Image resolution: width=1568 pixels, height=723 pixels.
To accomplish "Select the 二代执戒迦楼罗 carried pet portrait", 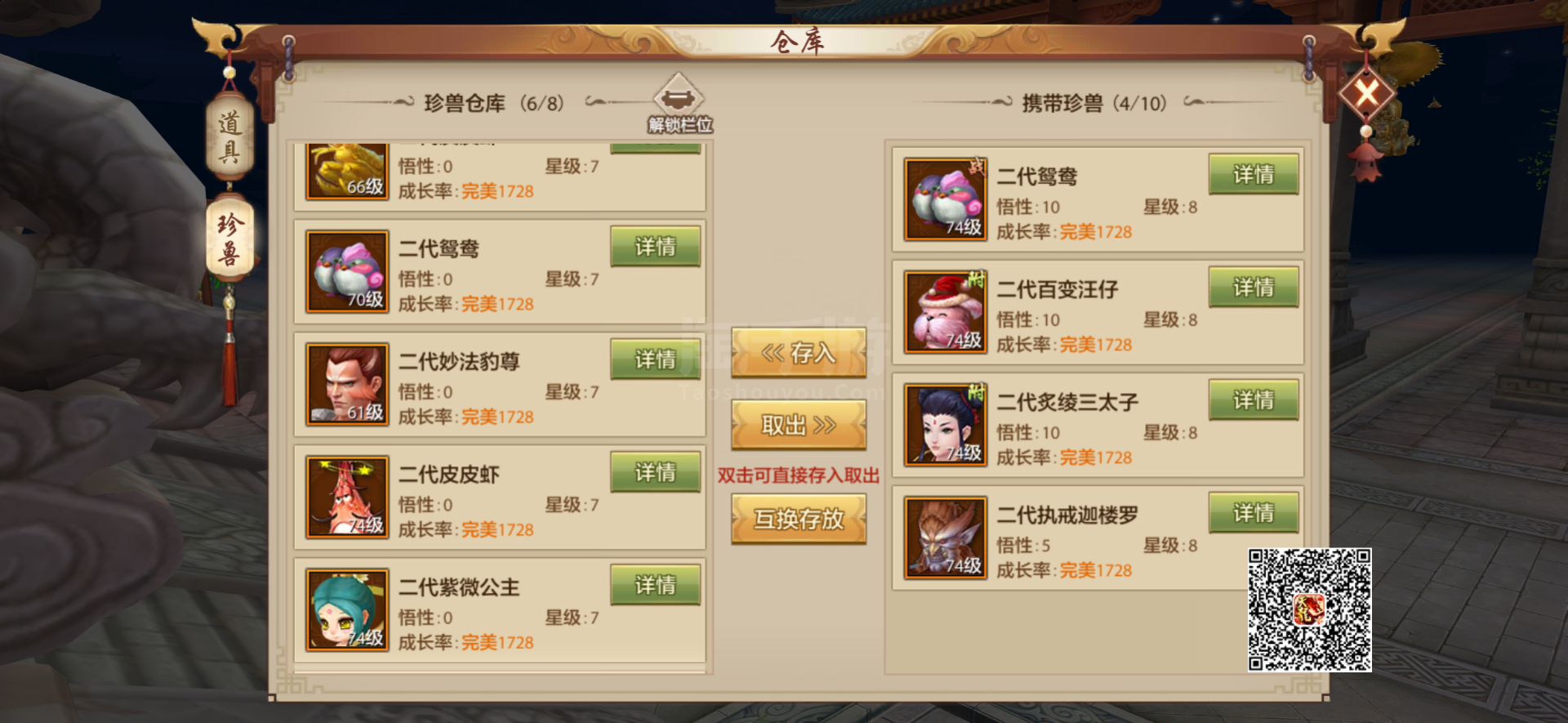I will point(946,538).
